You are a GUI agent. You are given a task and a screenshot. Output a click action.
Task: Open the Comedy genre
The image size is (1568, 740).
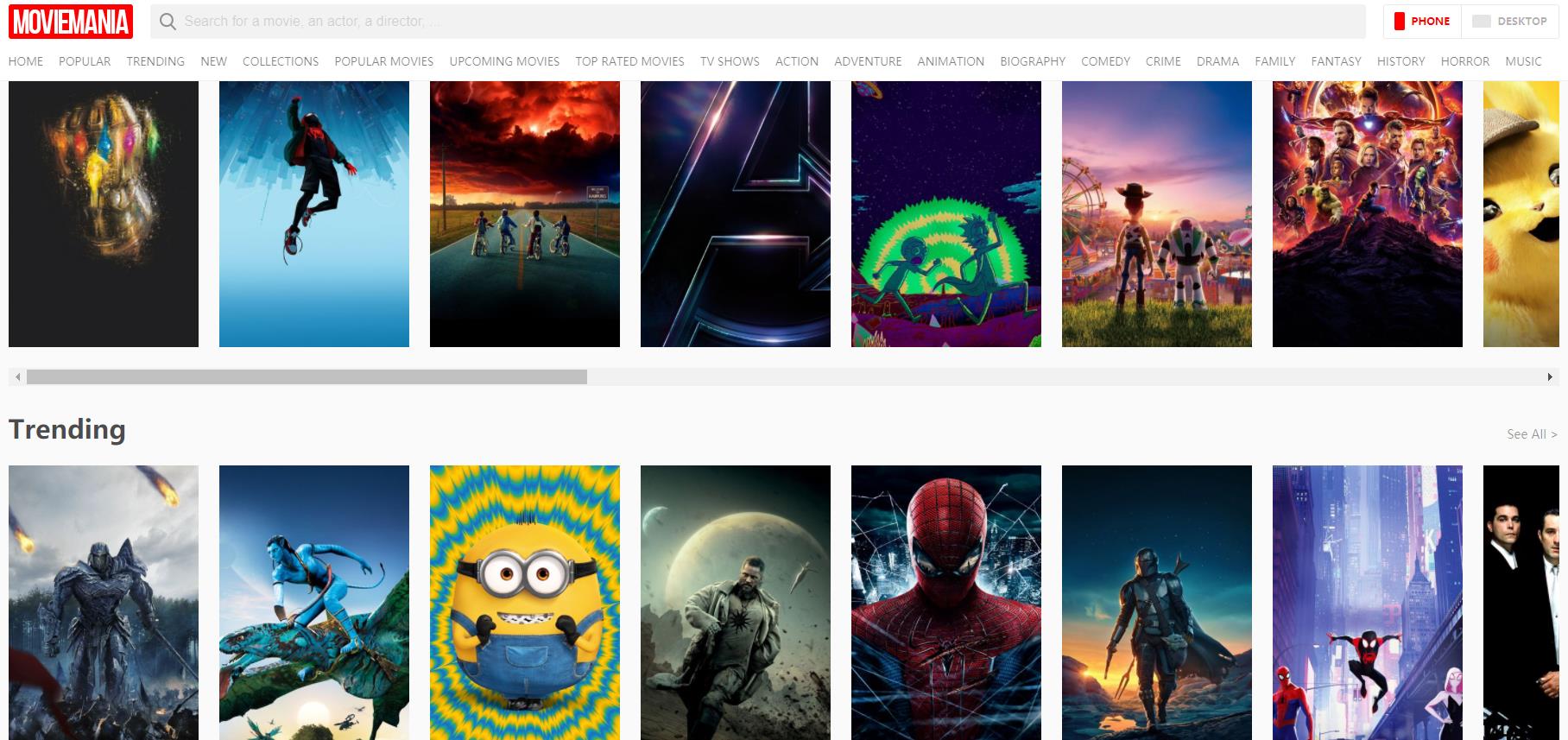click(x=1105, y=61)
